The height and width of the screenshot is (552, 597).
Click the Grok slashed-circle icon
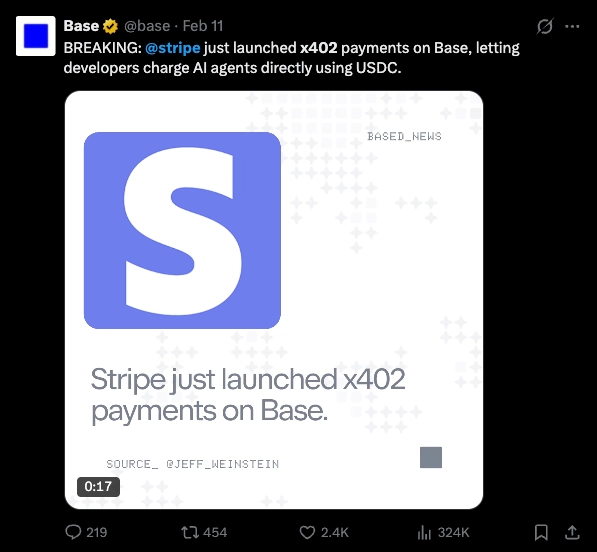(545, 26)
